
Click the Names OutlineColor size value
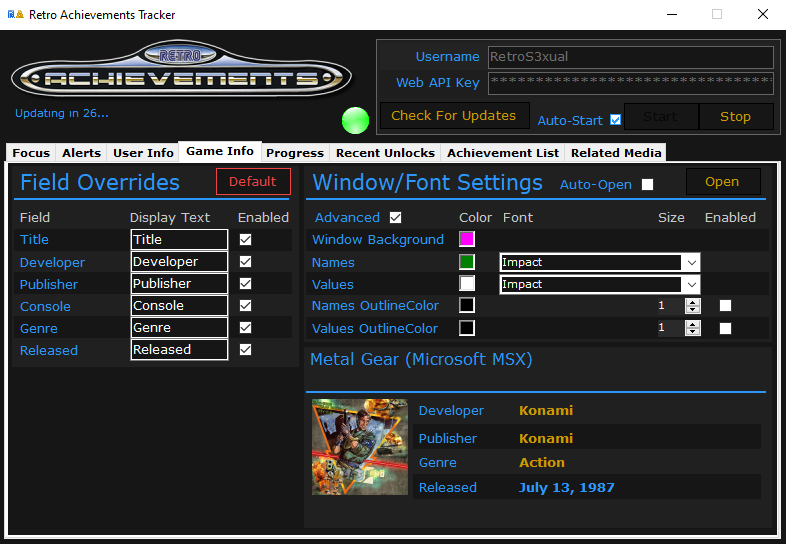(671, 306)
